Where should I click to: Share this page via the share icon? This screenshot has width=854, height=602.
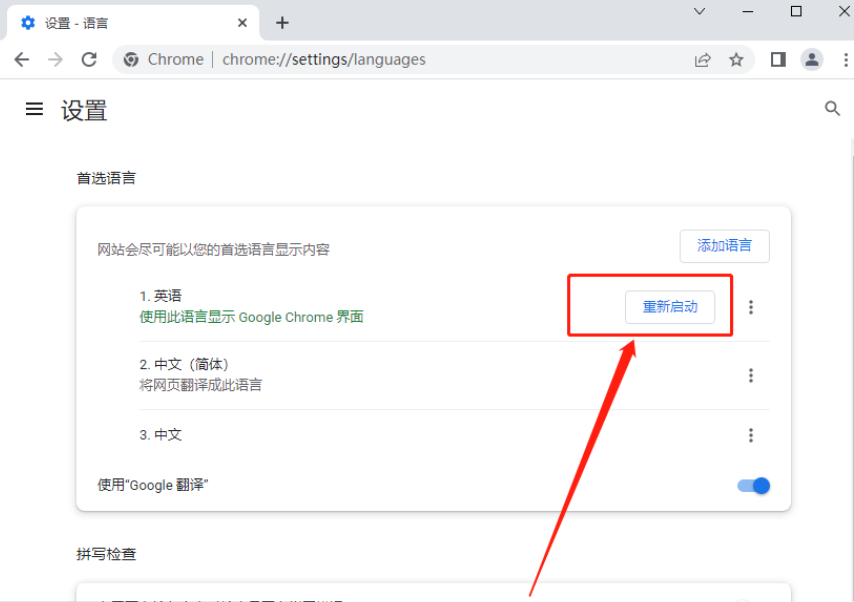703,59
